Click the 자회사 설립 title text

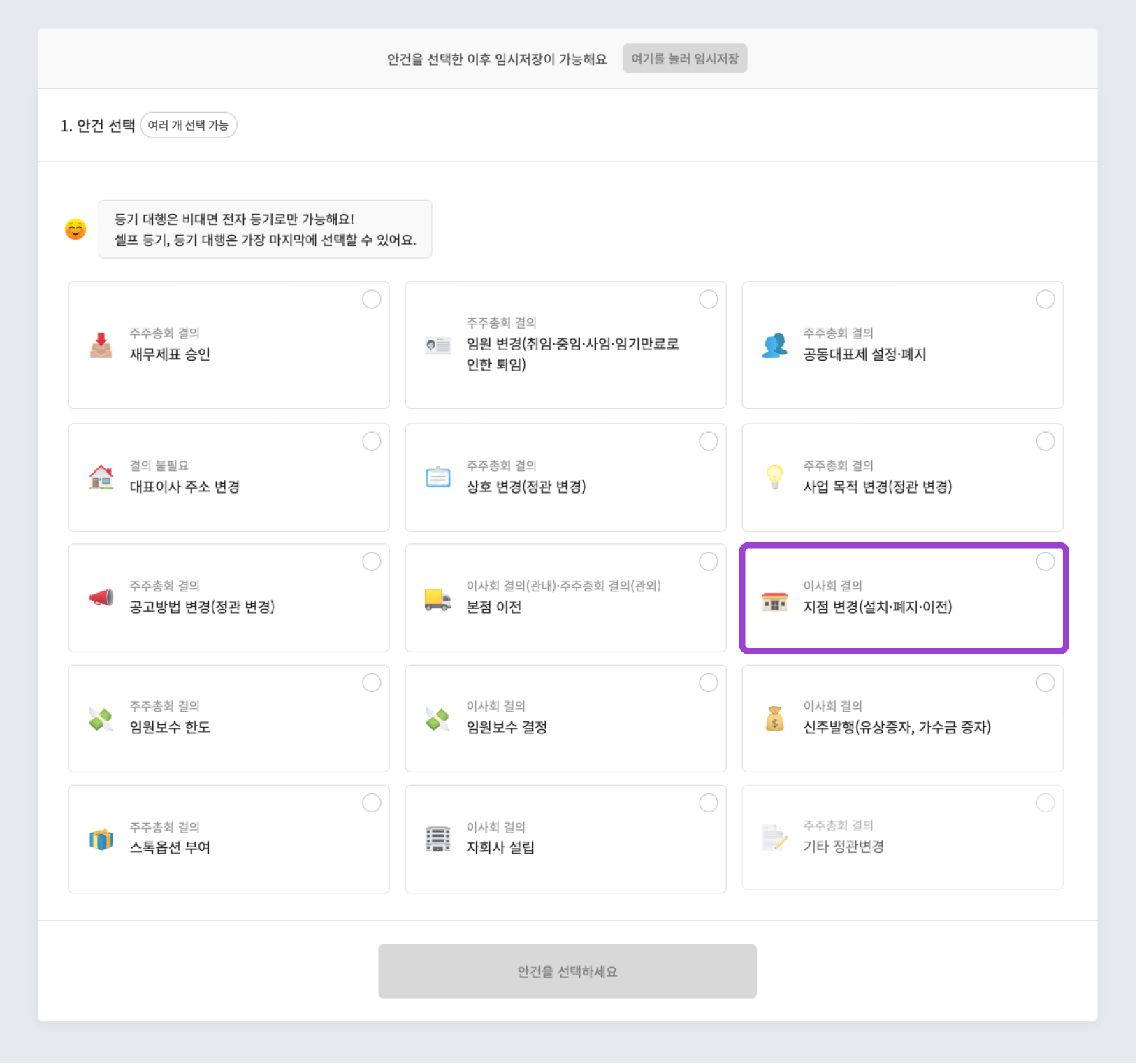[500, 847]
